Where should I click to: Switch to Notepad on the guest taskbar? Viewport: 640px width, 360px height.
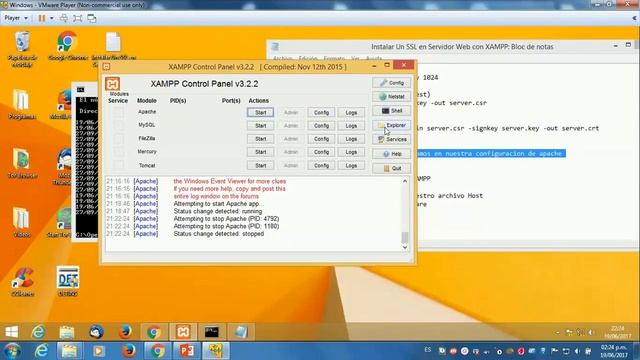click(x=241, y=332)
